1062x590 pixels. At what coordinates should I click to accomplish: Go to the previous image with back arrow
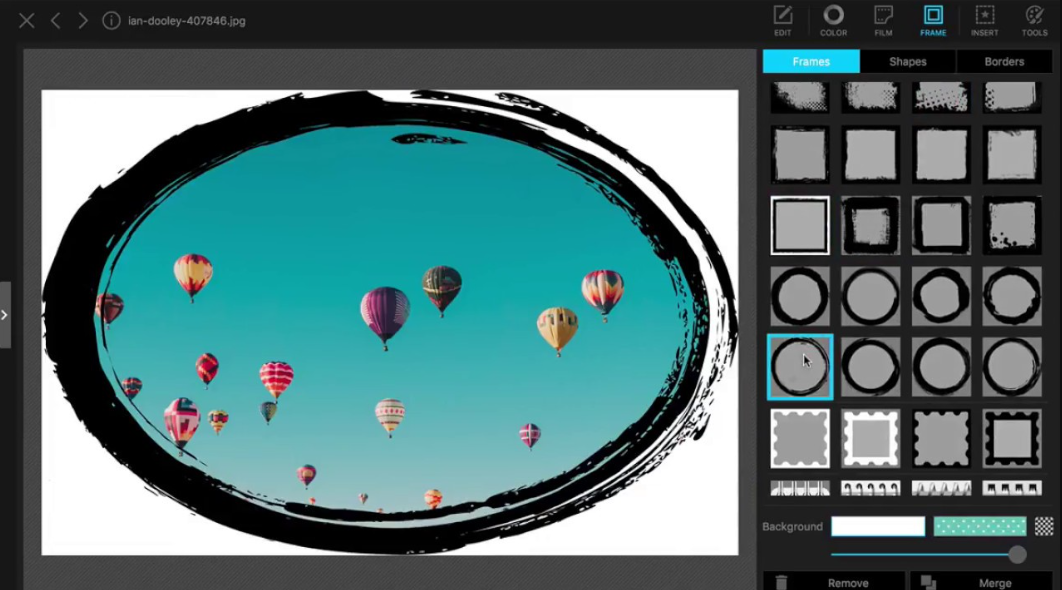[x=55, y=19]
